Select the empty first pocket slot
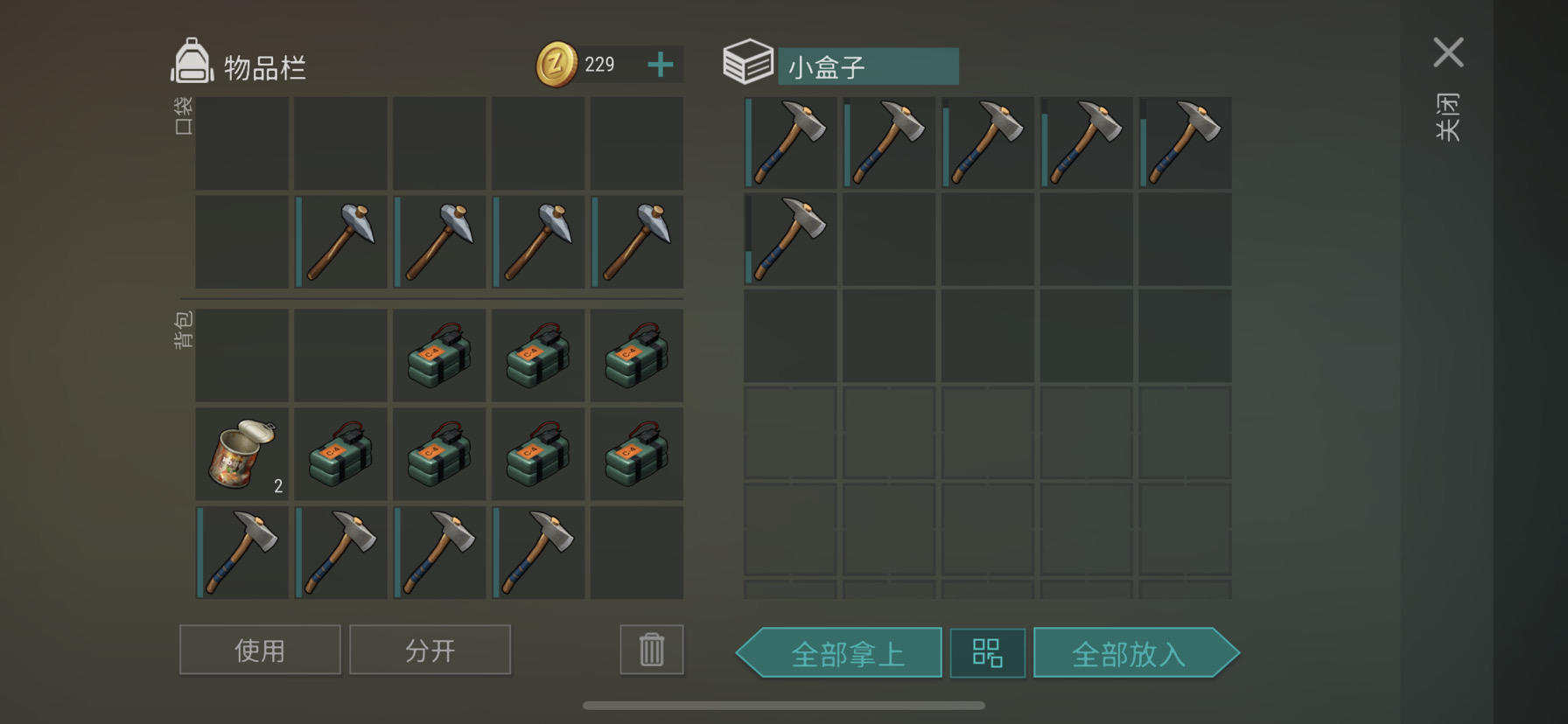This screenshot has width=1568, height=724. pos(242,143)
